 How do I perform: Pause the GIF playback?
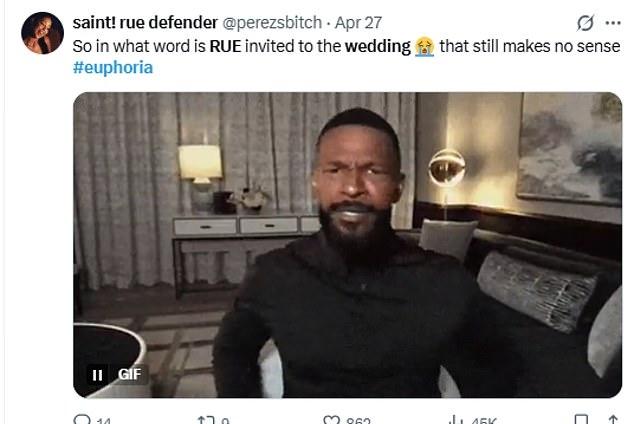pyautogui.click(x=98, y=374)
